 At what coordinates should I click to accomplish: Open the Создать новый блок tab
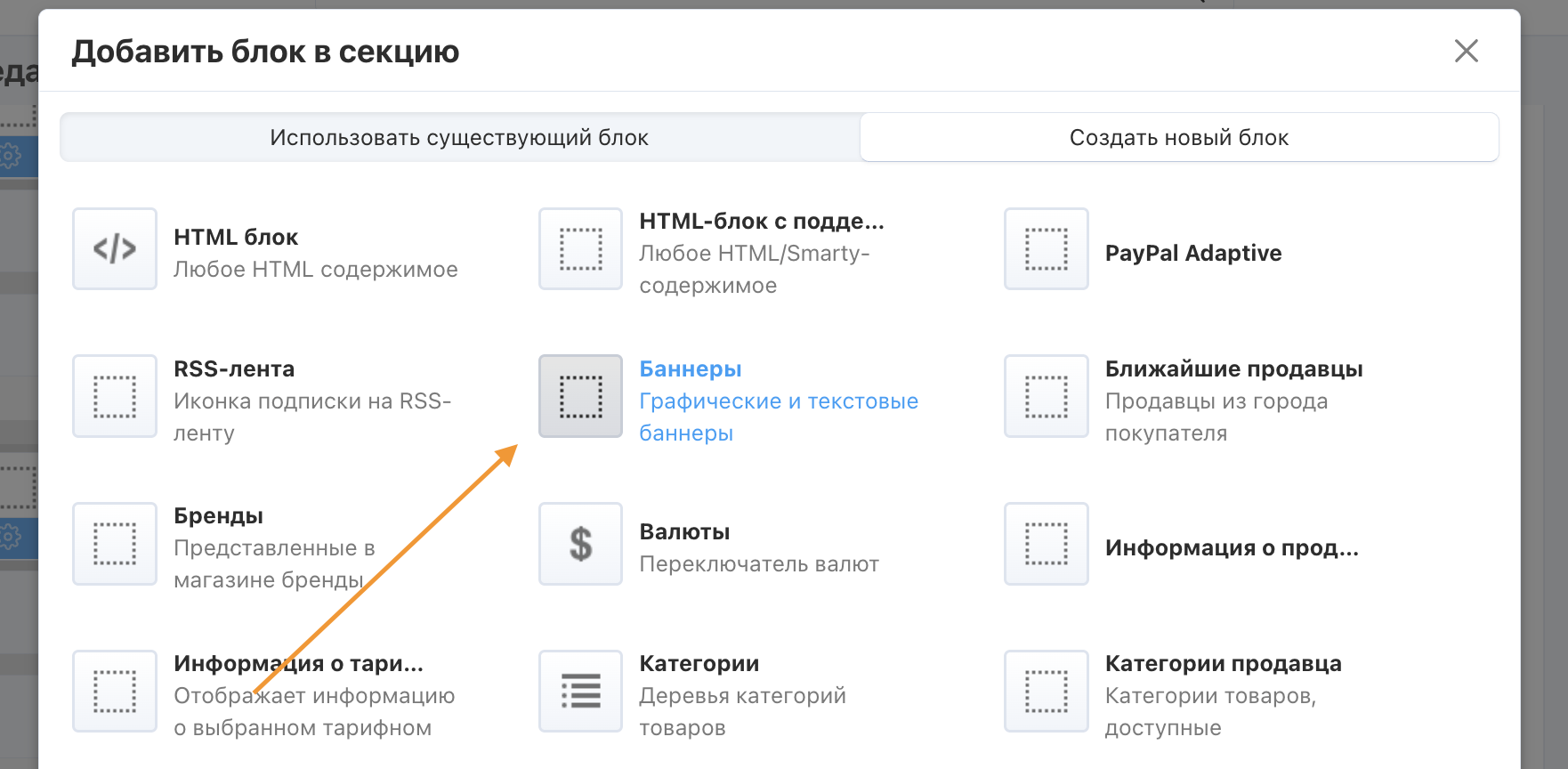point(1178,138)
